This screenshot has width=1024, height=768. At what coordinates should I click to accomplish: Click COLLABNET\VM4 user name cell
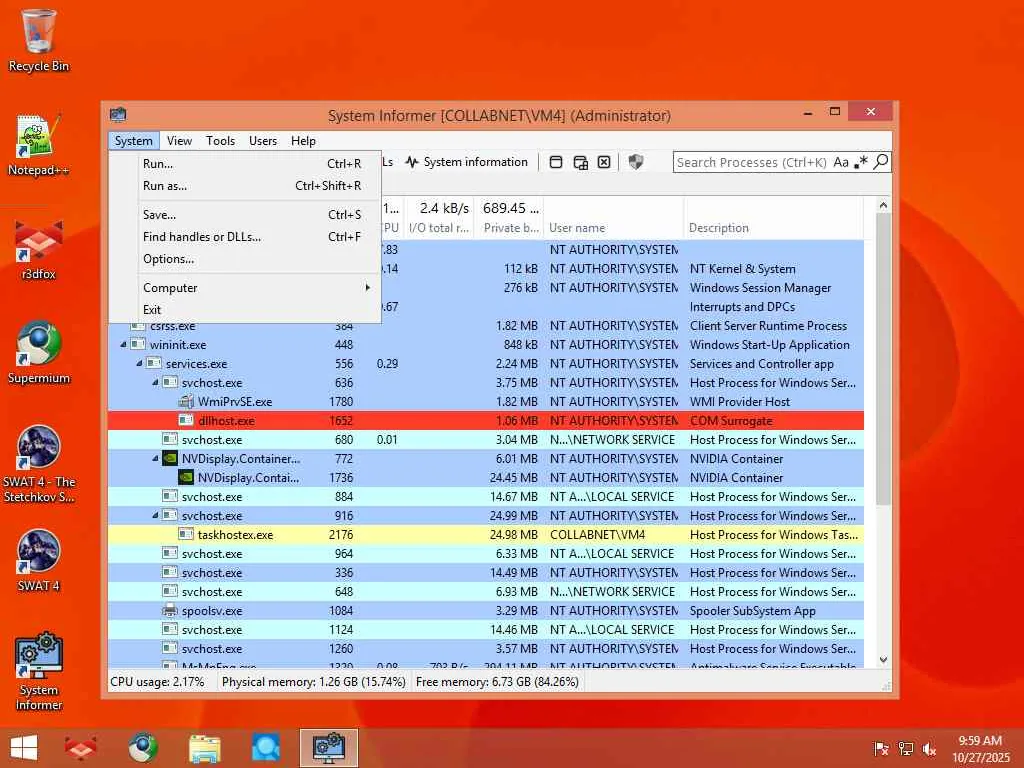(598, 534)
